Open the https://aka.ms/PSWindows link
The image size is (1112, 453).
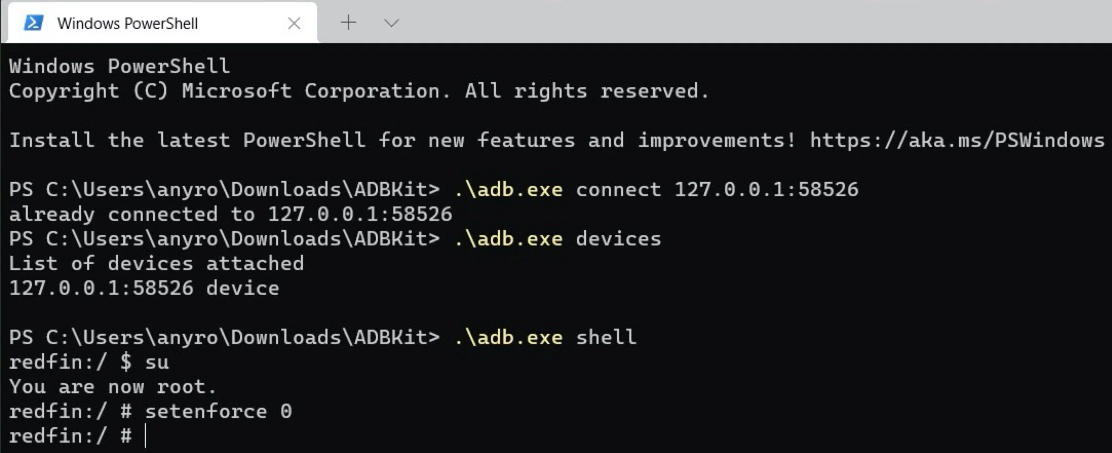point(956,140)
